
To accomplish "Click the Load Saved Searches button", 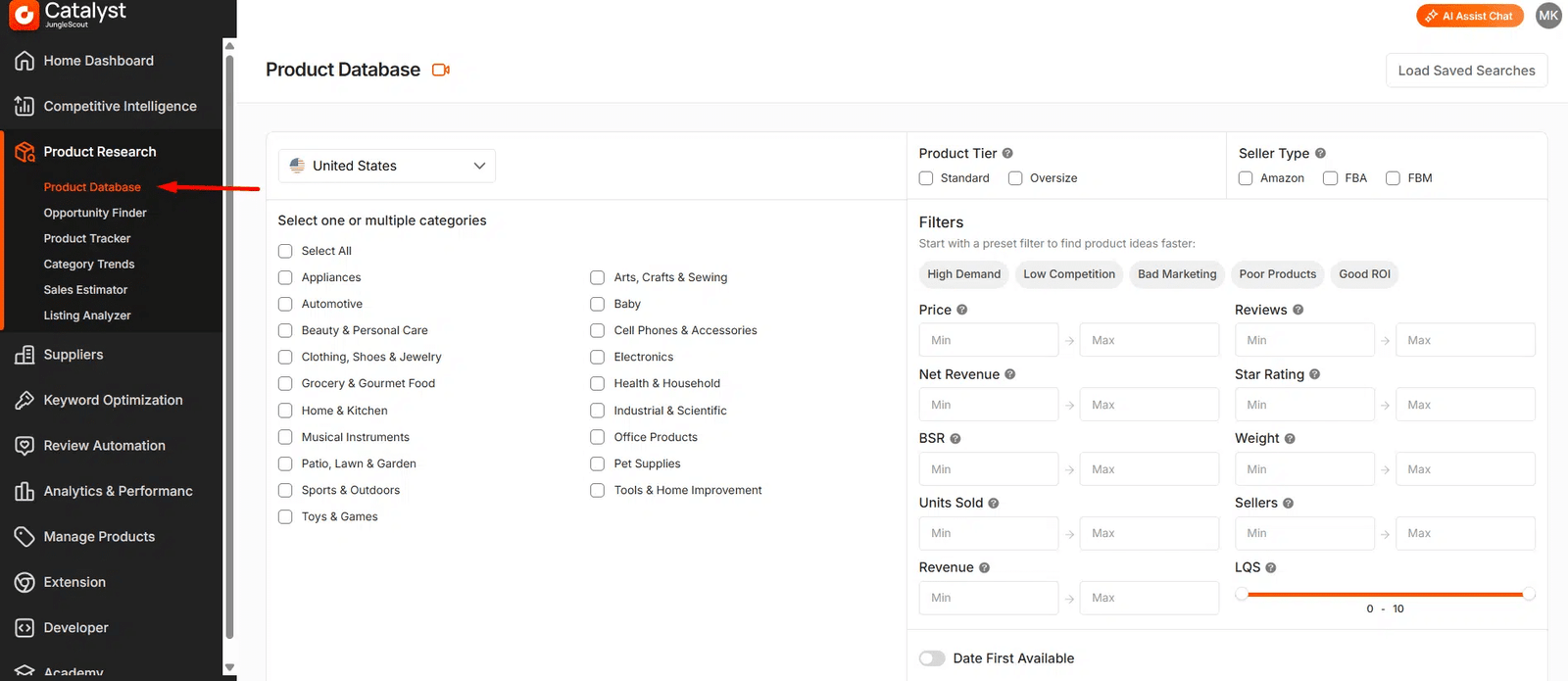I will (x=1466, y=71).
